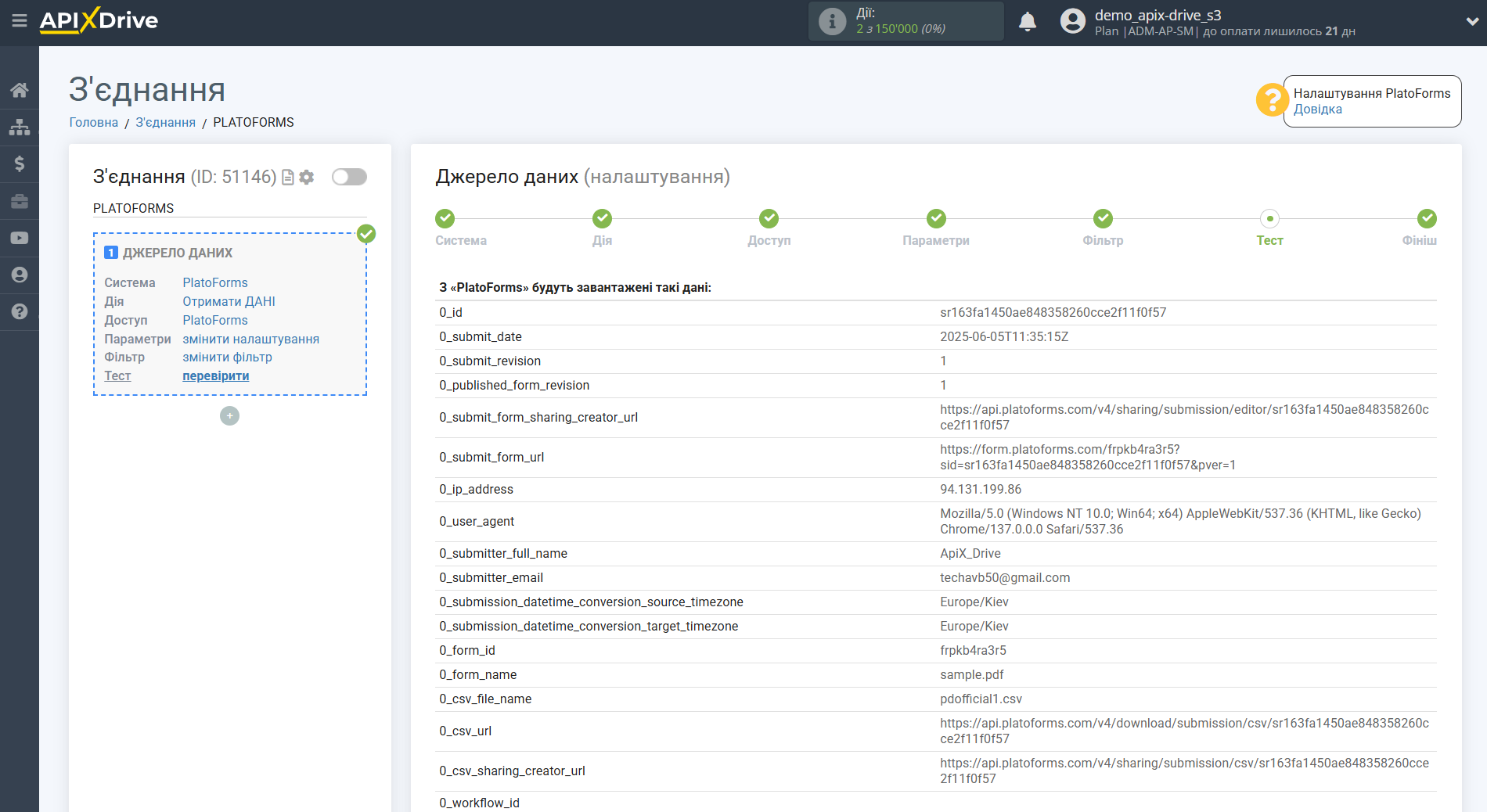Click the 0_csv_sharing_creator_url value
The height and width of the screenshot is (812, 1487).
pyautogui.click(x=1184, y=771)
